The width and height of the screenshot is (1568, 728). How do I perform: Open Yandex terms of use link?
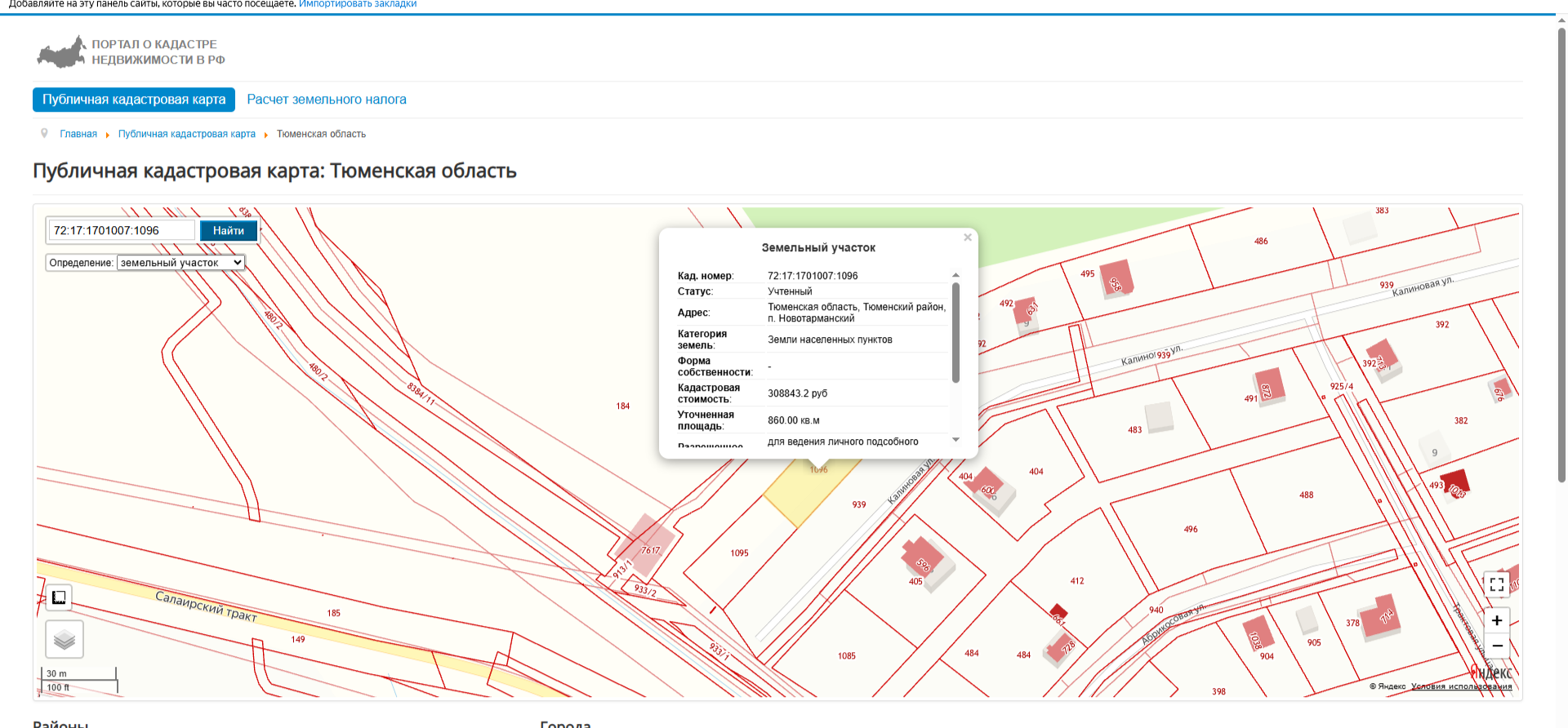click(1461, 686)
